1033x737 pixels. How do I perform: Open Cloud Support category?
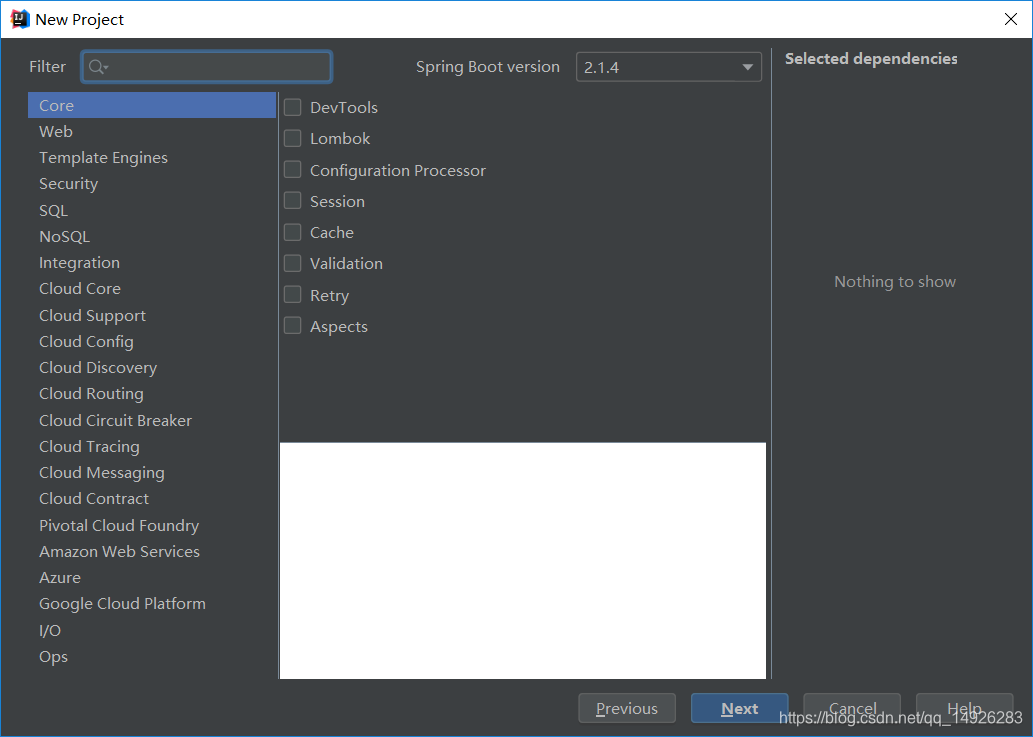pyautogui.click(x=152, y=315)
